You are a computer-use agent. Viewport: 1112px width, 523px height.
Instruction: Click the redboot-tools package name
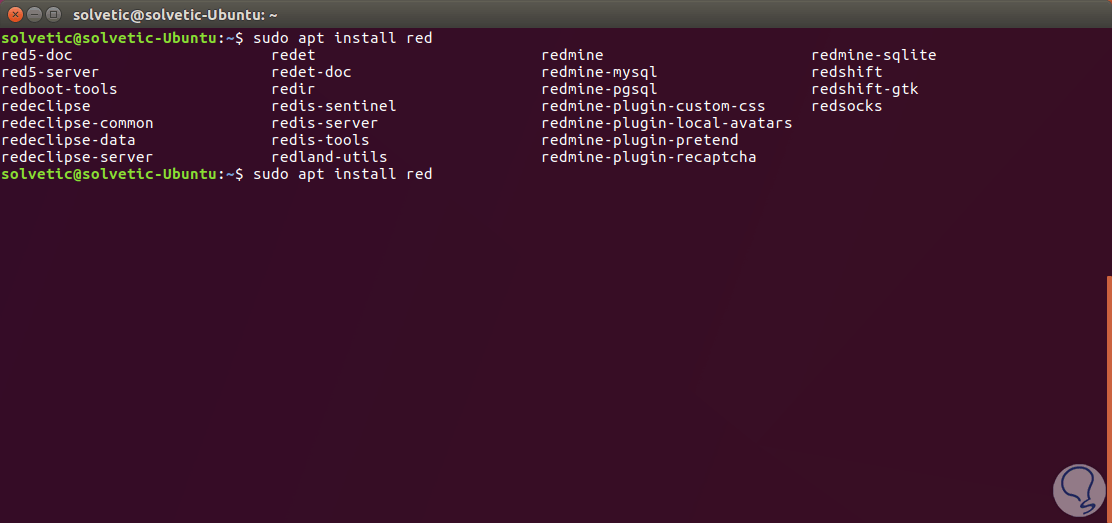point(59,89)
